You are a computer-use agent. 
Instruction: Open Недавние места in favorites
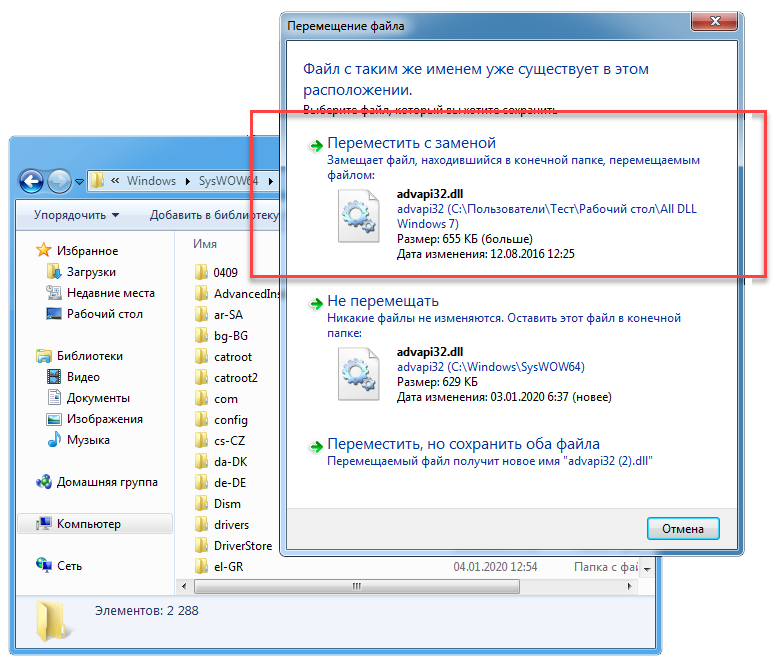(x=111, y=293)
